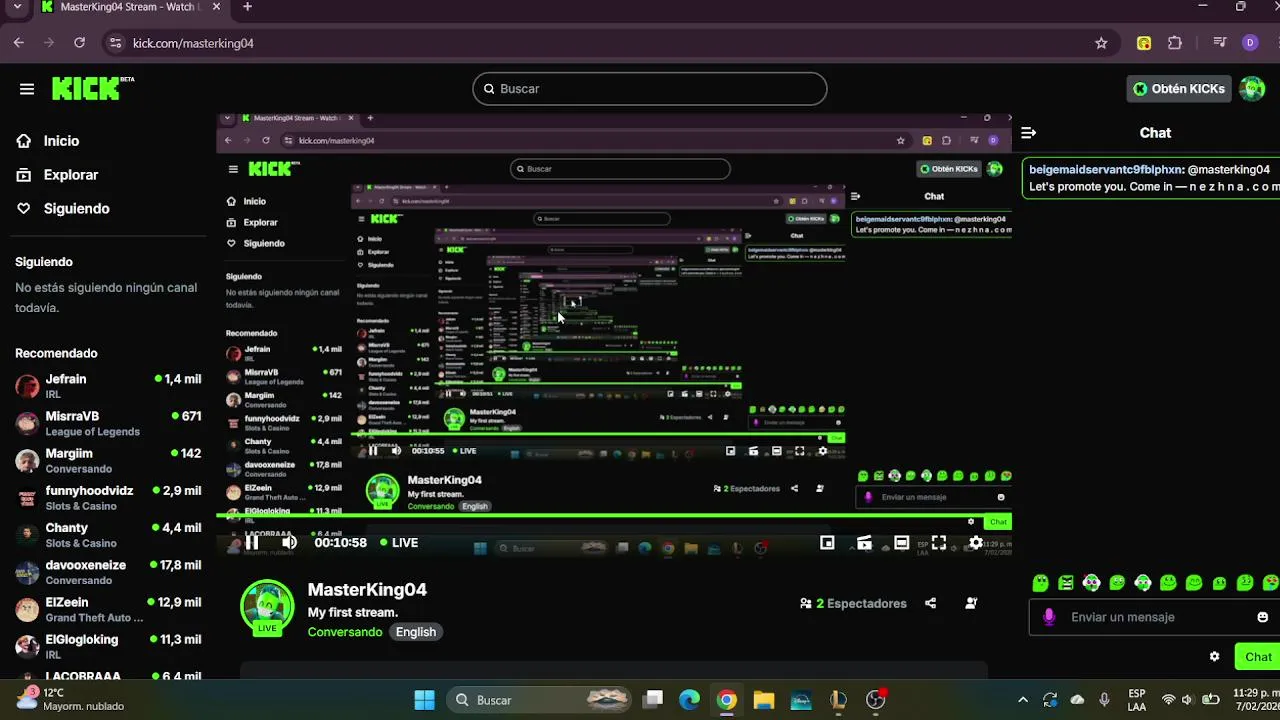1280x720 pixels.
Task: Open the chat settings gear
Action: 1214,657
